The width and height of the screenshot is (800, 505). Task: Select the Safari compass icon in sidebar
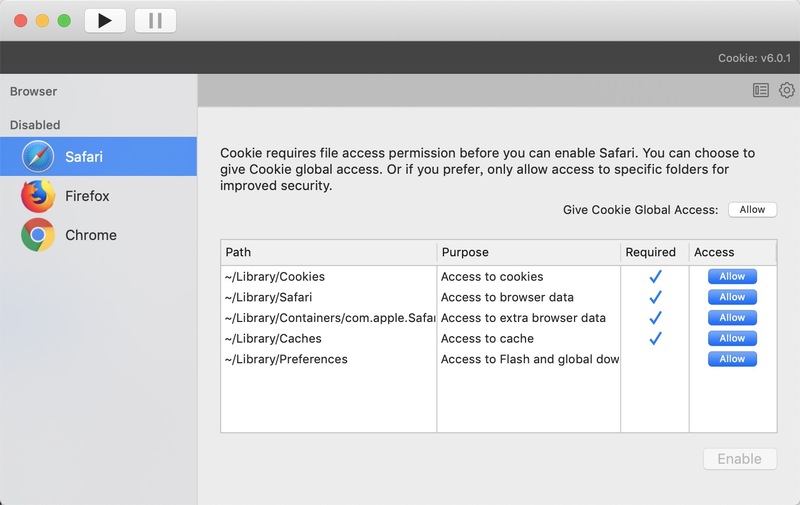[x=39, y=157]
